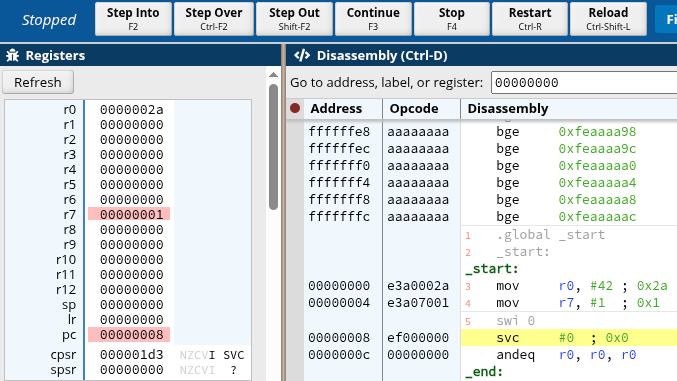
Task: Click highlighted svc #0 instruction
Action: 569,337
